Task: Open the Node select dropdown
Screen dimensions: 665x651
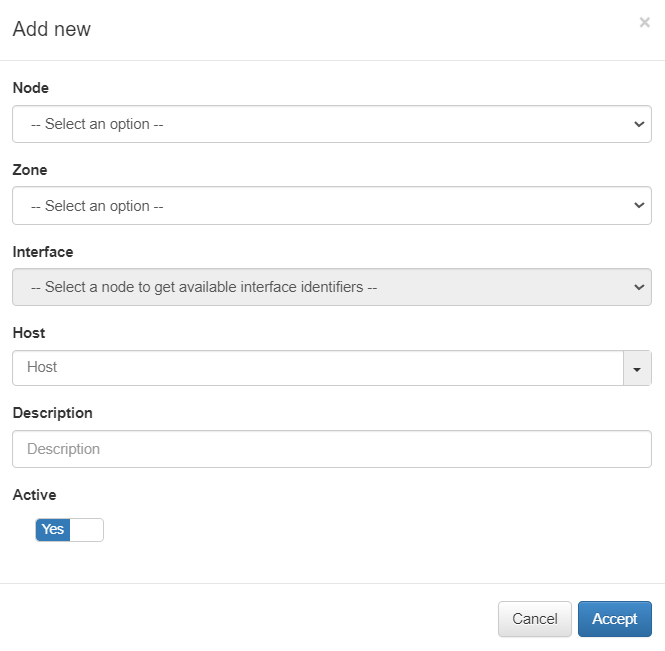Action: pyautogui.click(x=320, y=124)
